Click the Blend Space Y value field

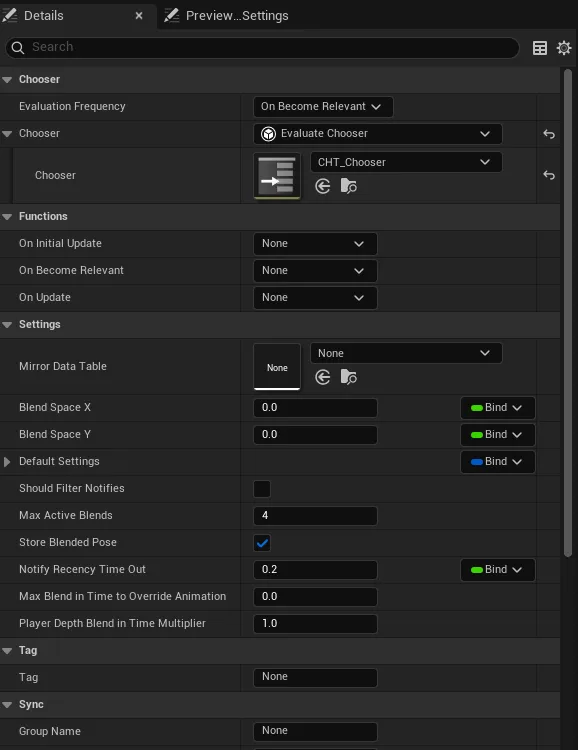[315, 435]
